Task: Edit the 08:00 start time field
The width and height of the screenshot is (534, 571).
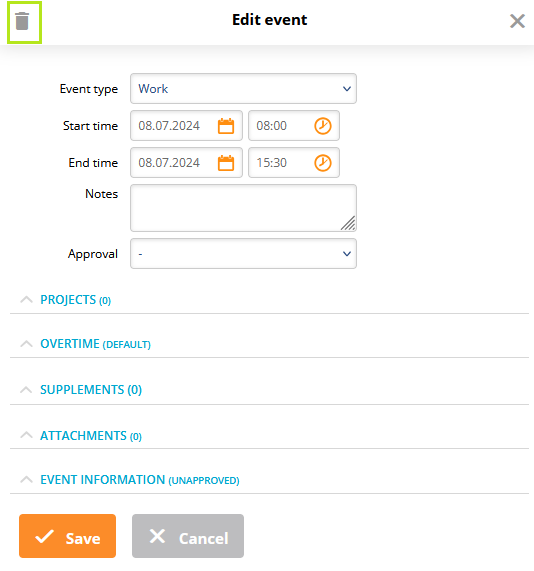Action: pos(294,126)
